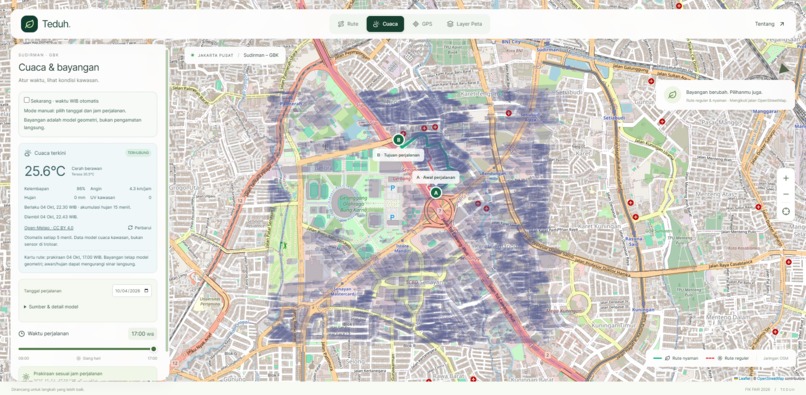Open the OpenStreetMap attribution link

point(770,378)
